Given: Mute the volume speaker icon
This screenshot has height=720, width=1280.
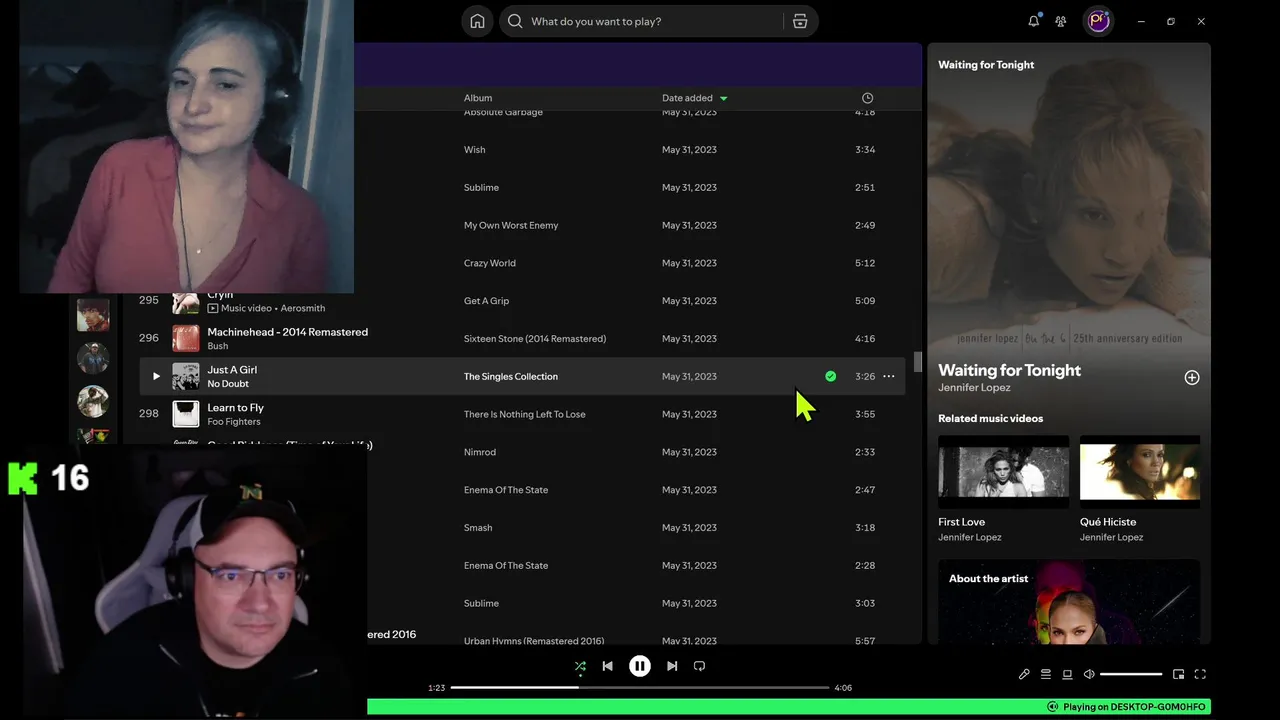Looking at the screenshot, I should tap(1089, 674).
